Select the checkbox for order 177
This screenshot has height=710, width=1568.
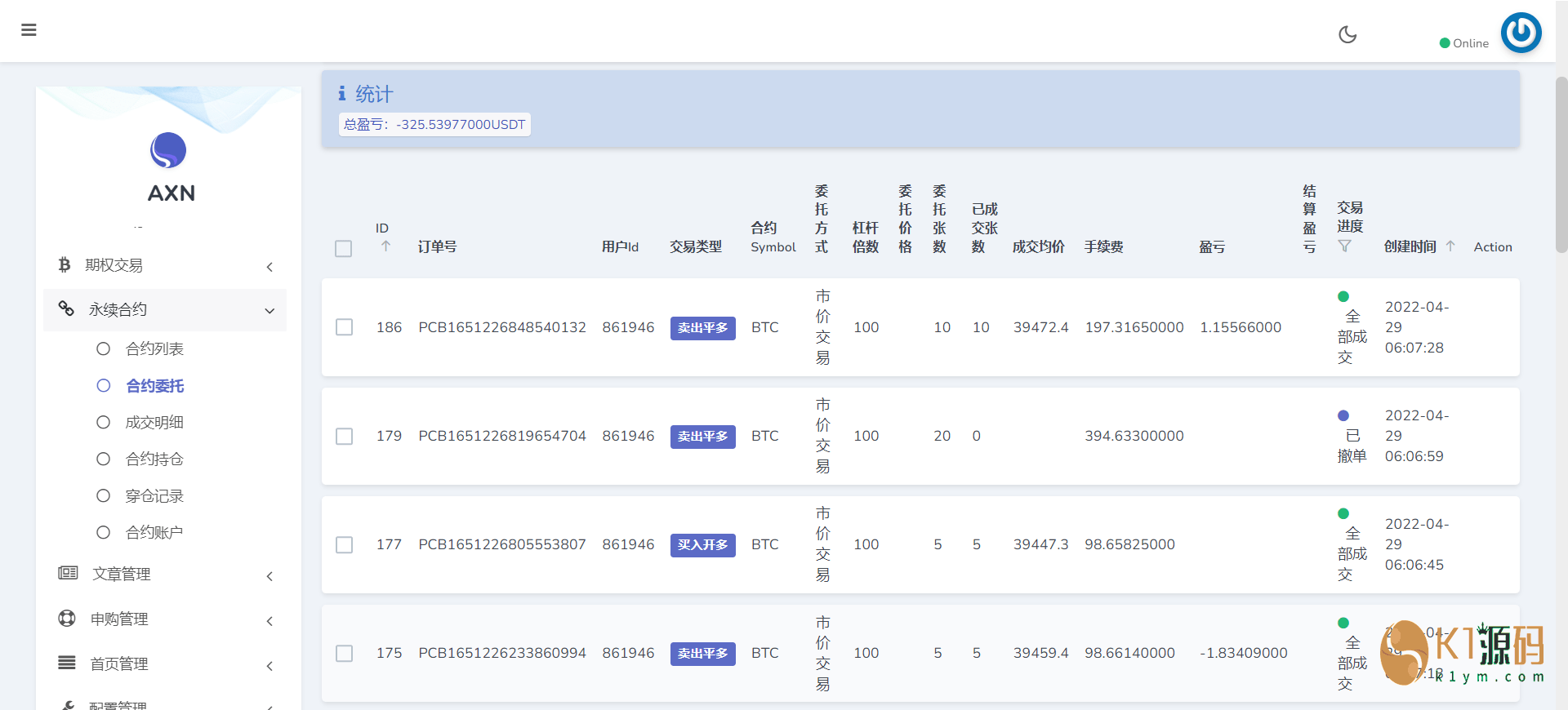(x=344, y=544)
